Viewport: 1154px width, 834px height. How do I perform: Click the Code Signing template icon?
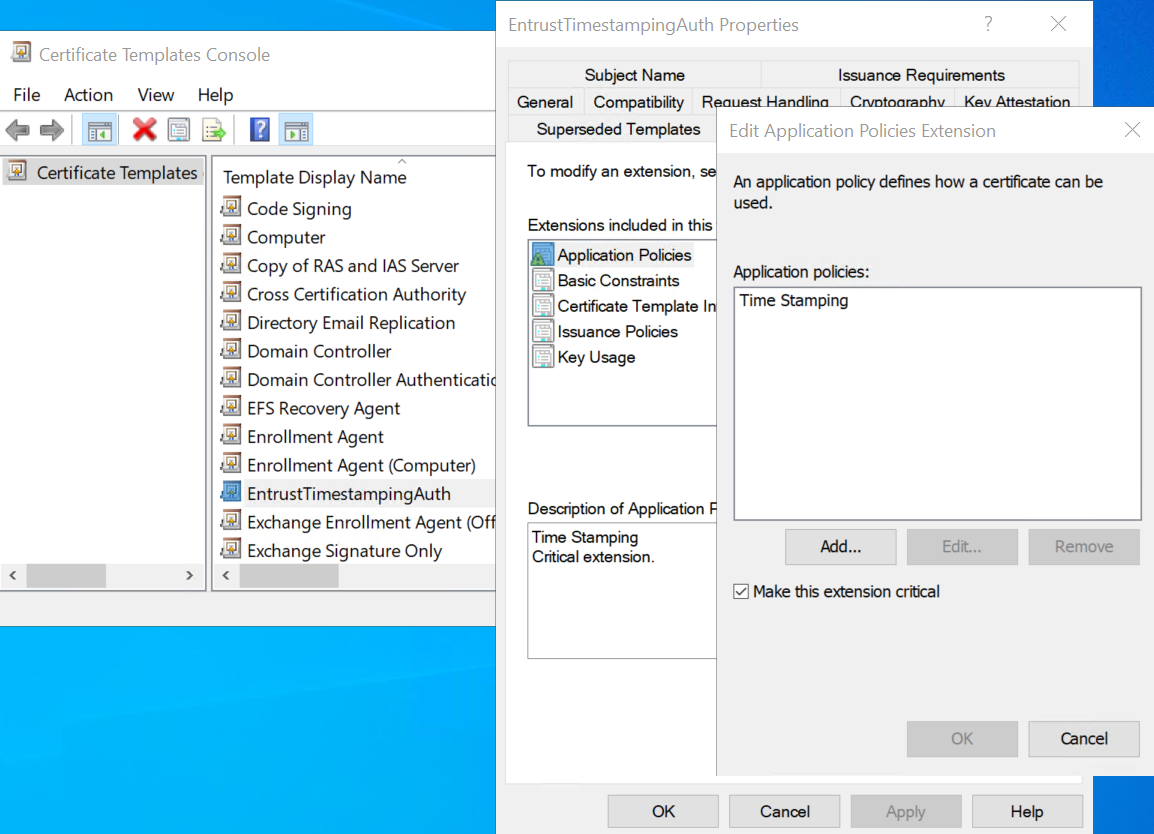click(231, 207)
